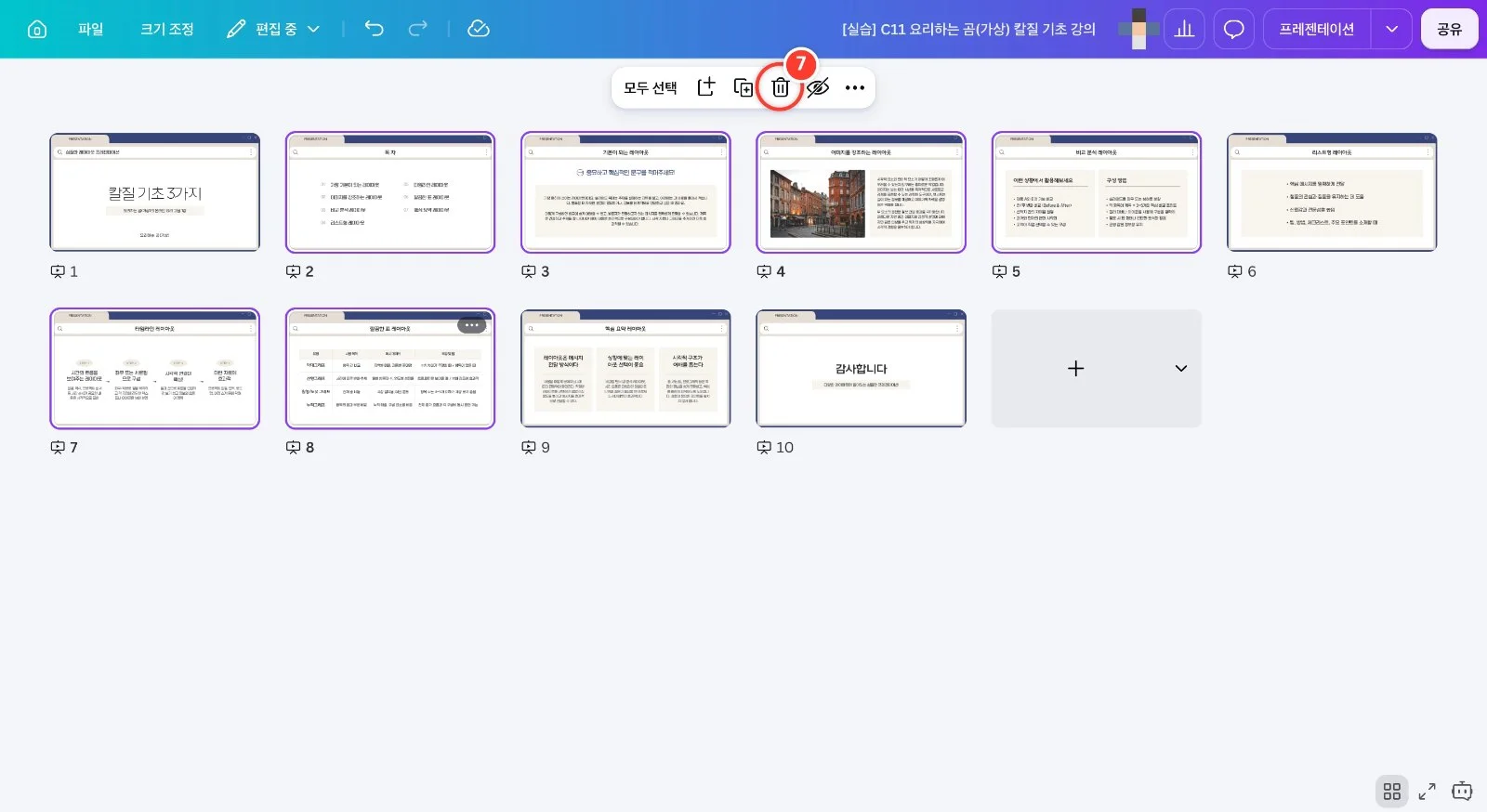Expand the add page options chevron
The width and height of the screenshot is (1487, 812).
coord(1181,368)
